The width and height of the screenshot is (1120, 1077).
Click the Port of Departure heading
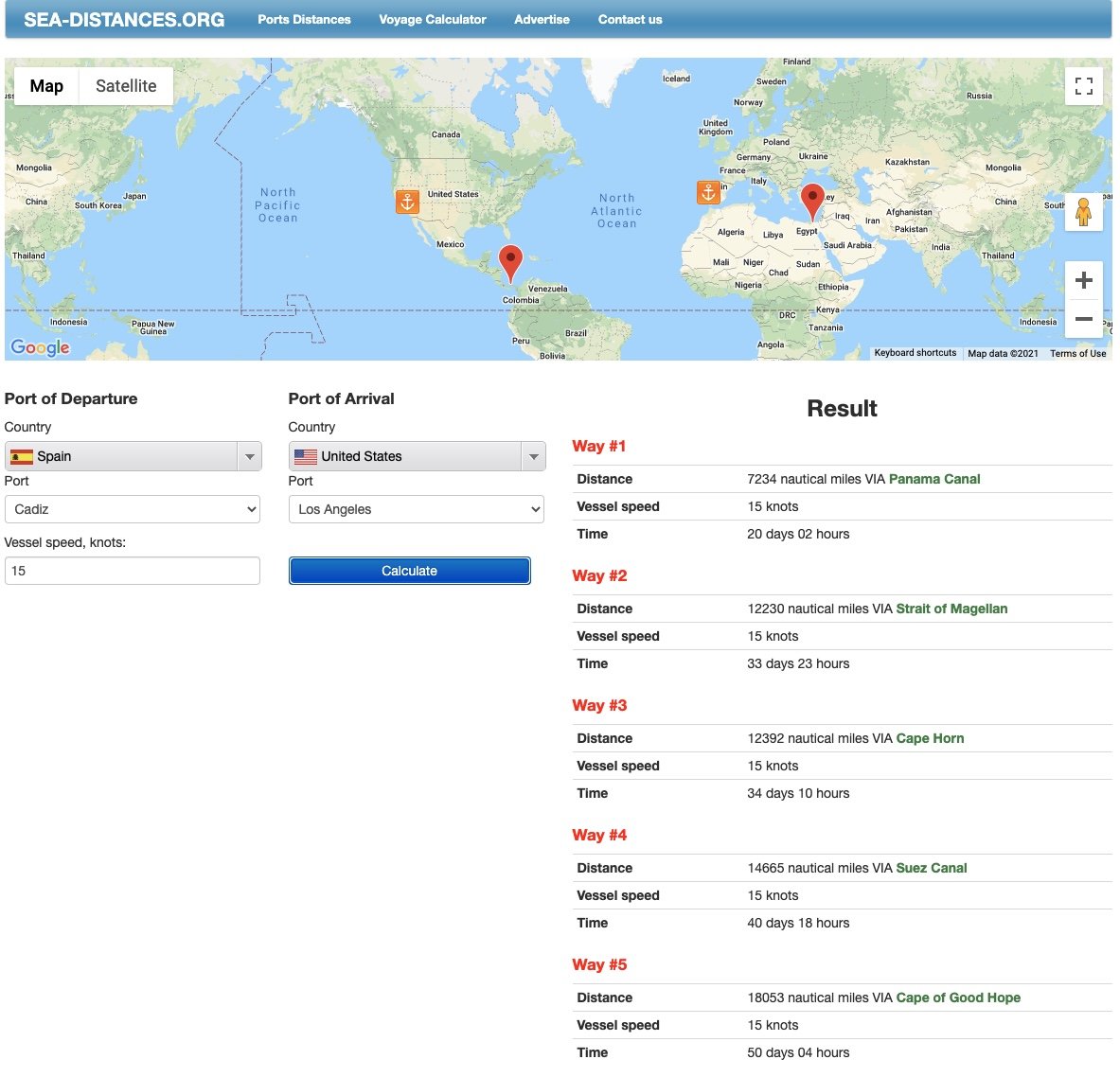pyautogui.click(x=71, y=398)
